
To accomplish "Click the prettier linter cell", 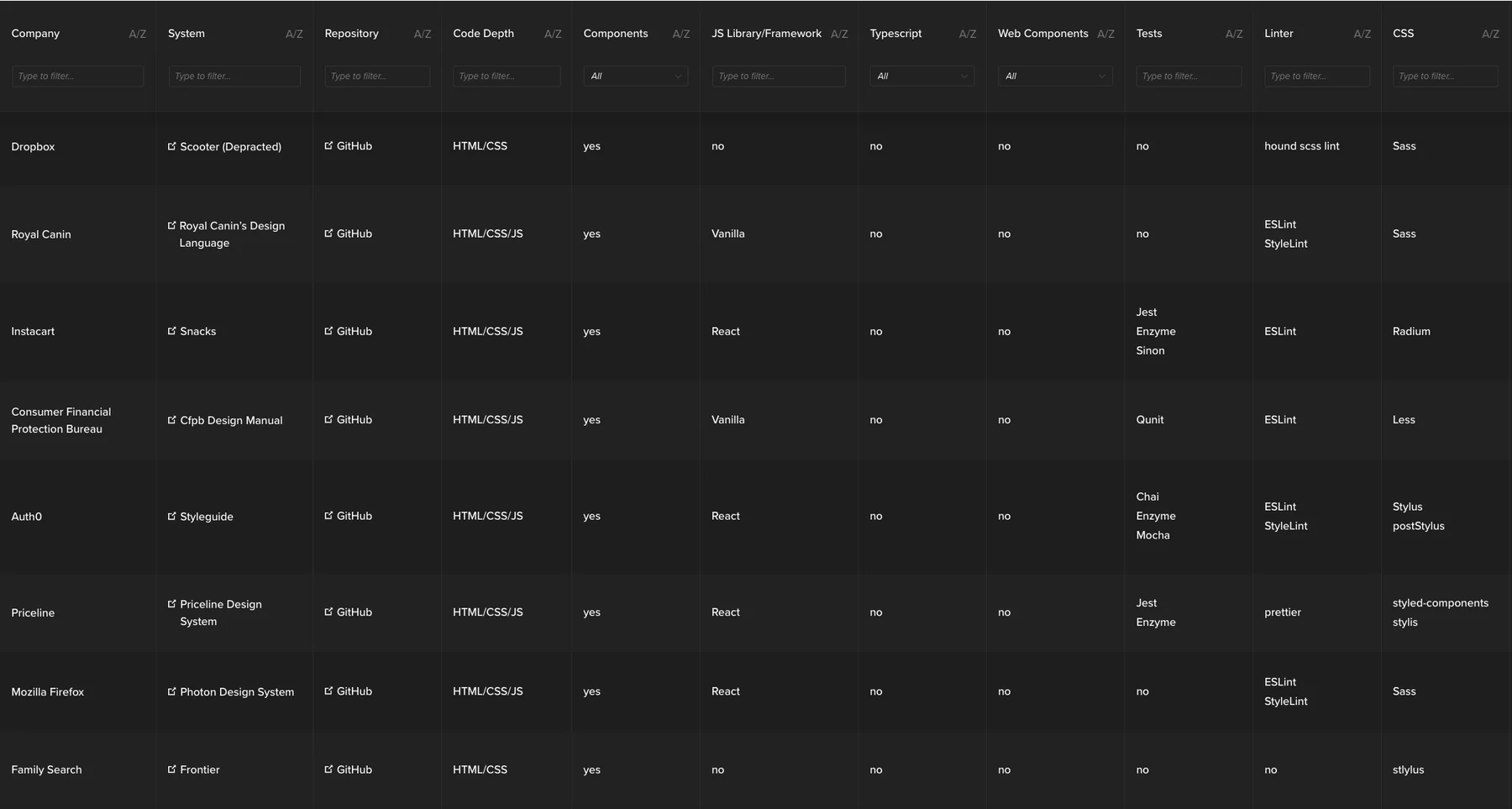I will pyautogui.click(x=1283, y=612).
